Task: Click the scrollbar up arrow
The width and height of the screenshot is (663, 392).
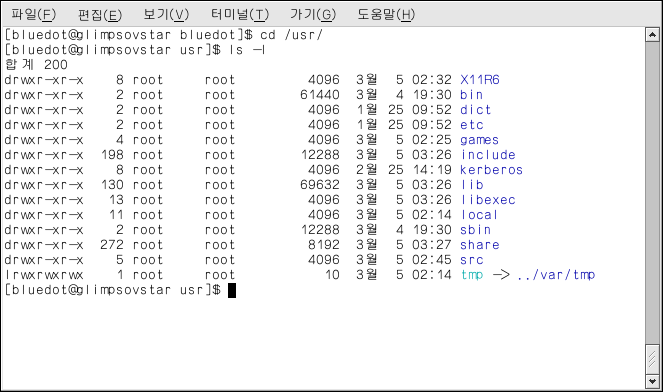Action: coord(652,35)
